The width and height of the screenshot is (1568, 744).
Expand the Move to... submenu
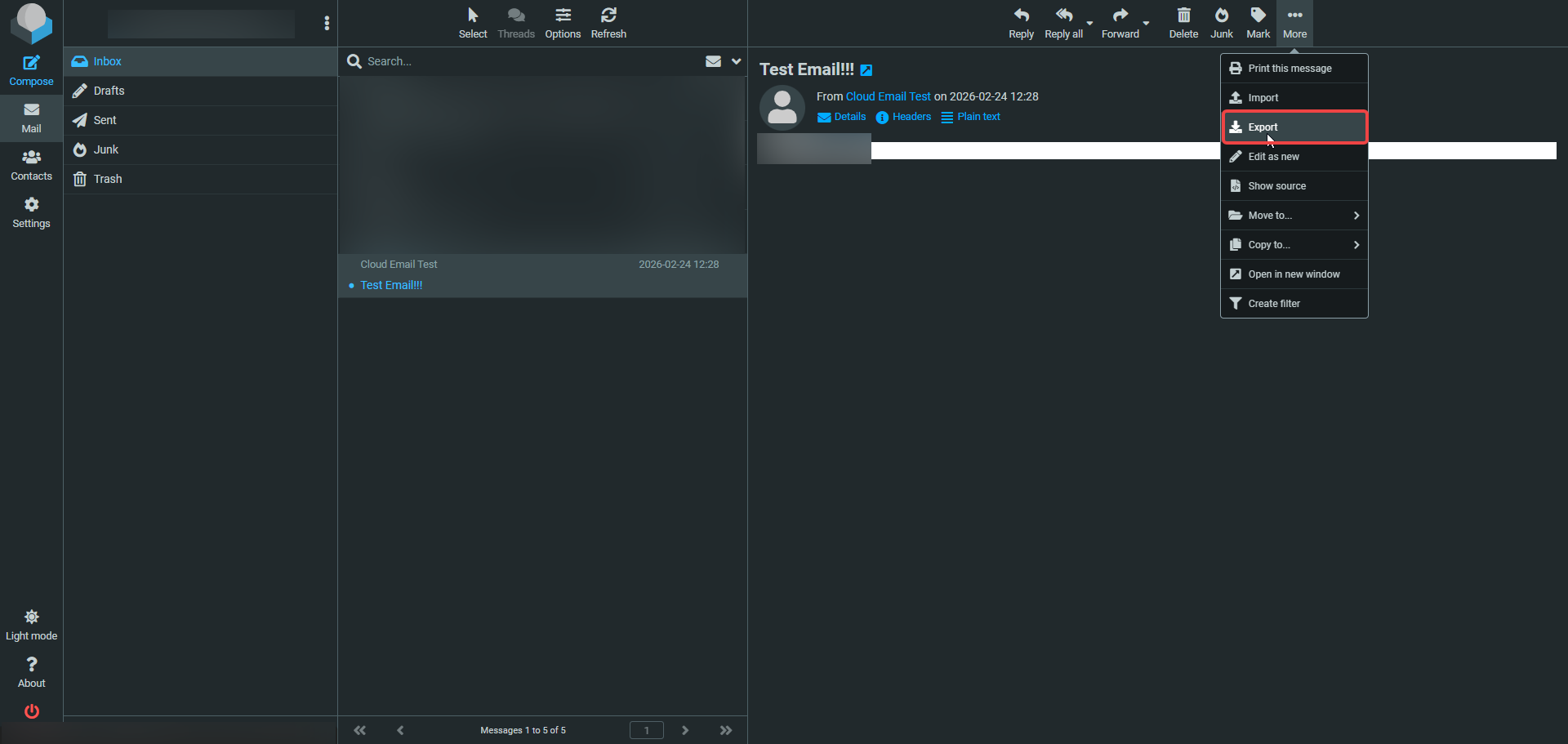click(1294, 216)
